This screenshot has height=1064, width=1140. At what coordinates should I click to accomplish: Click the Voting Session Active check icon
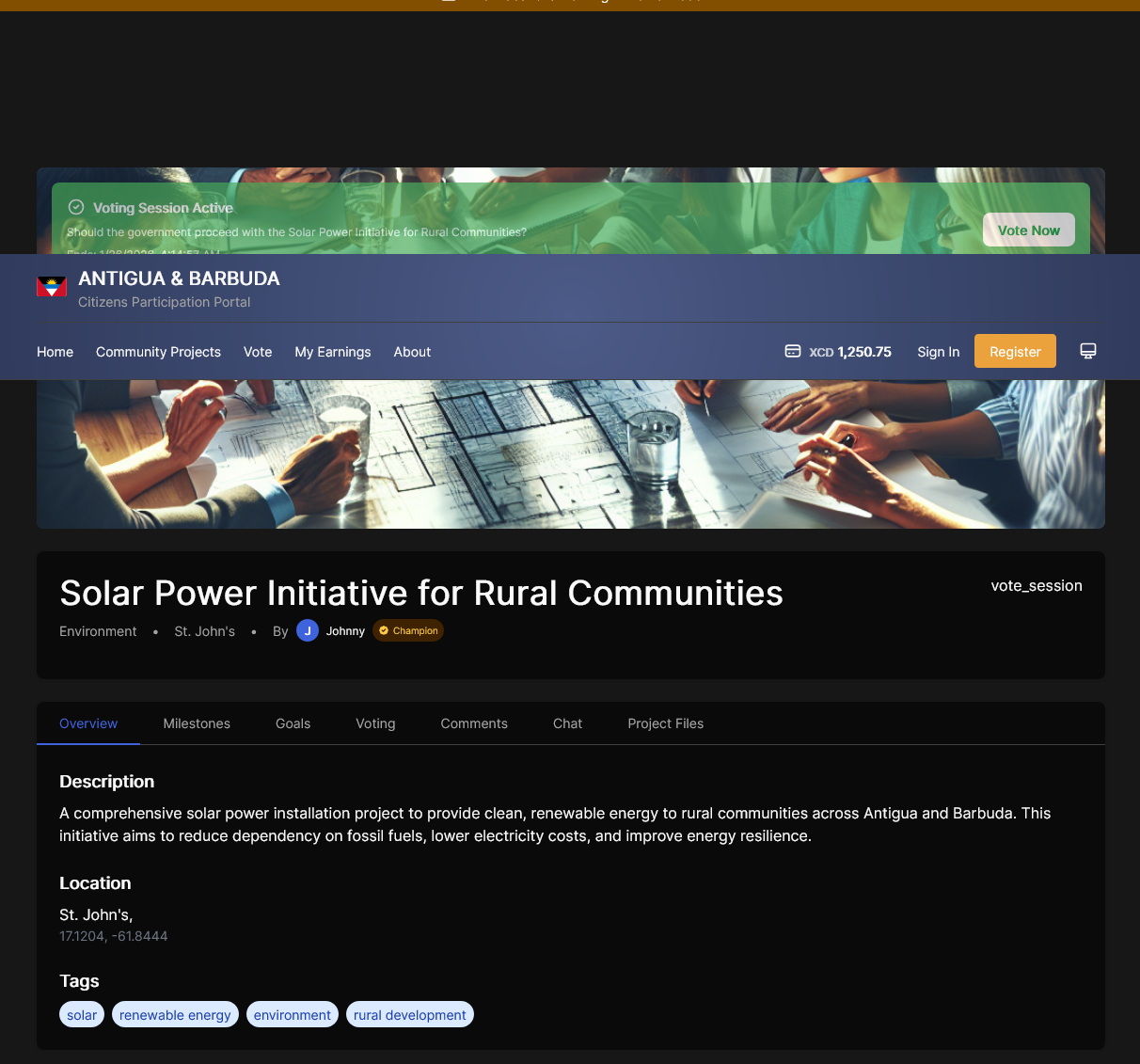[x=76, y=207]
